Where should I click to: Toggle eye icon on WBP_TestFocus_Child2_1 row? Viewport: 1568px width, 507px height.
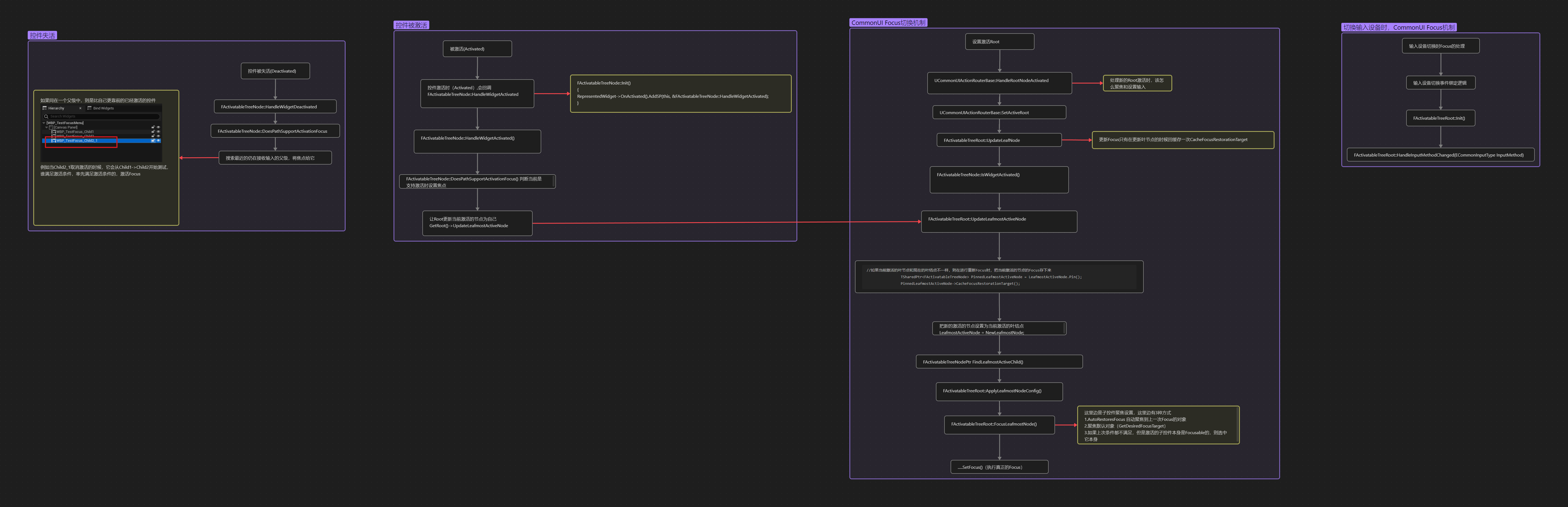coord(158,140)
